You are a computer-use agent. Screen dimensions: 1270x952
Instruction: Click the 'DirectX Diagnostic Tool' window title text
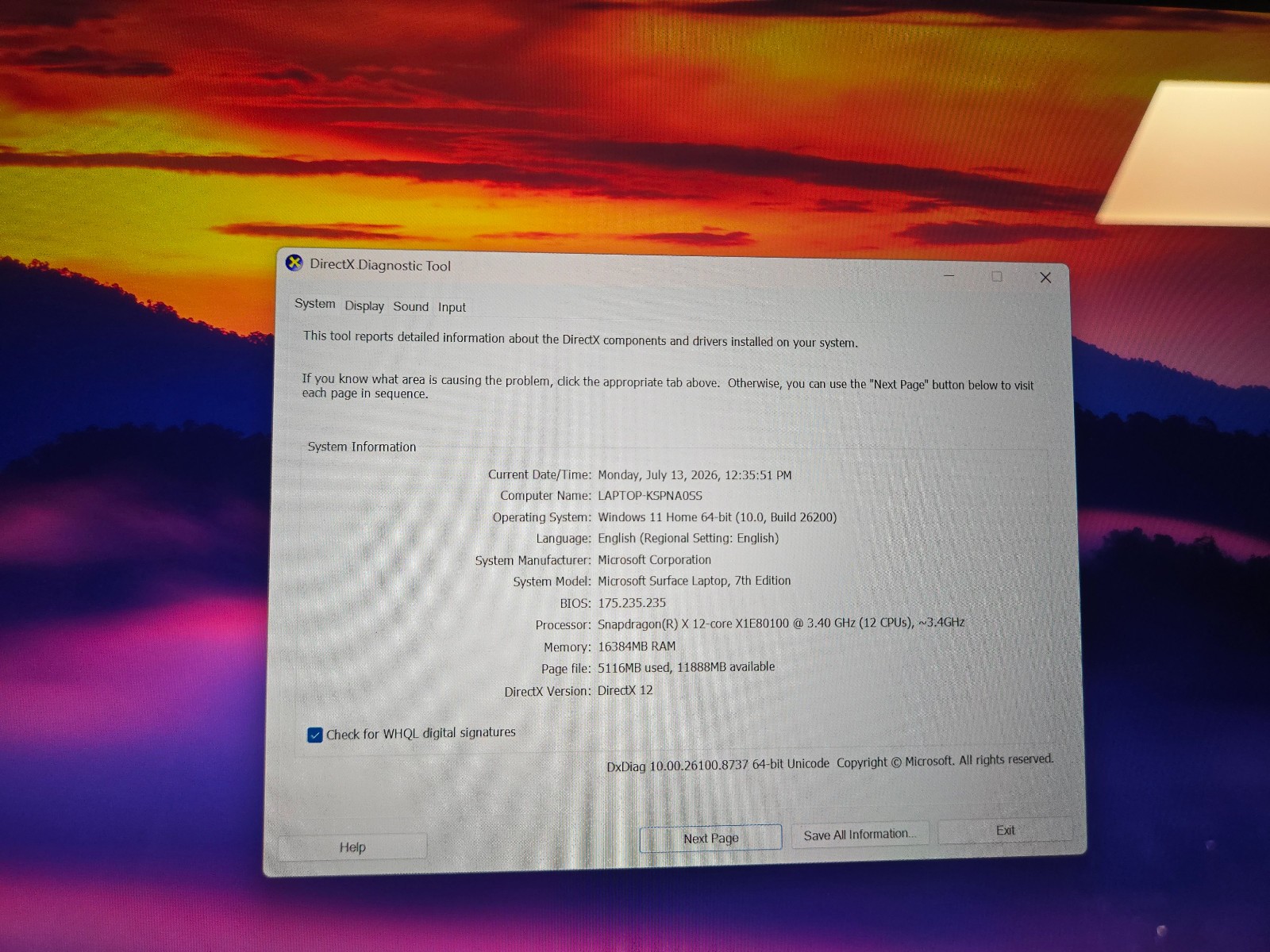tap(380, 266)
